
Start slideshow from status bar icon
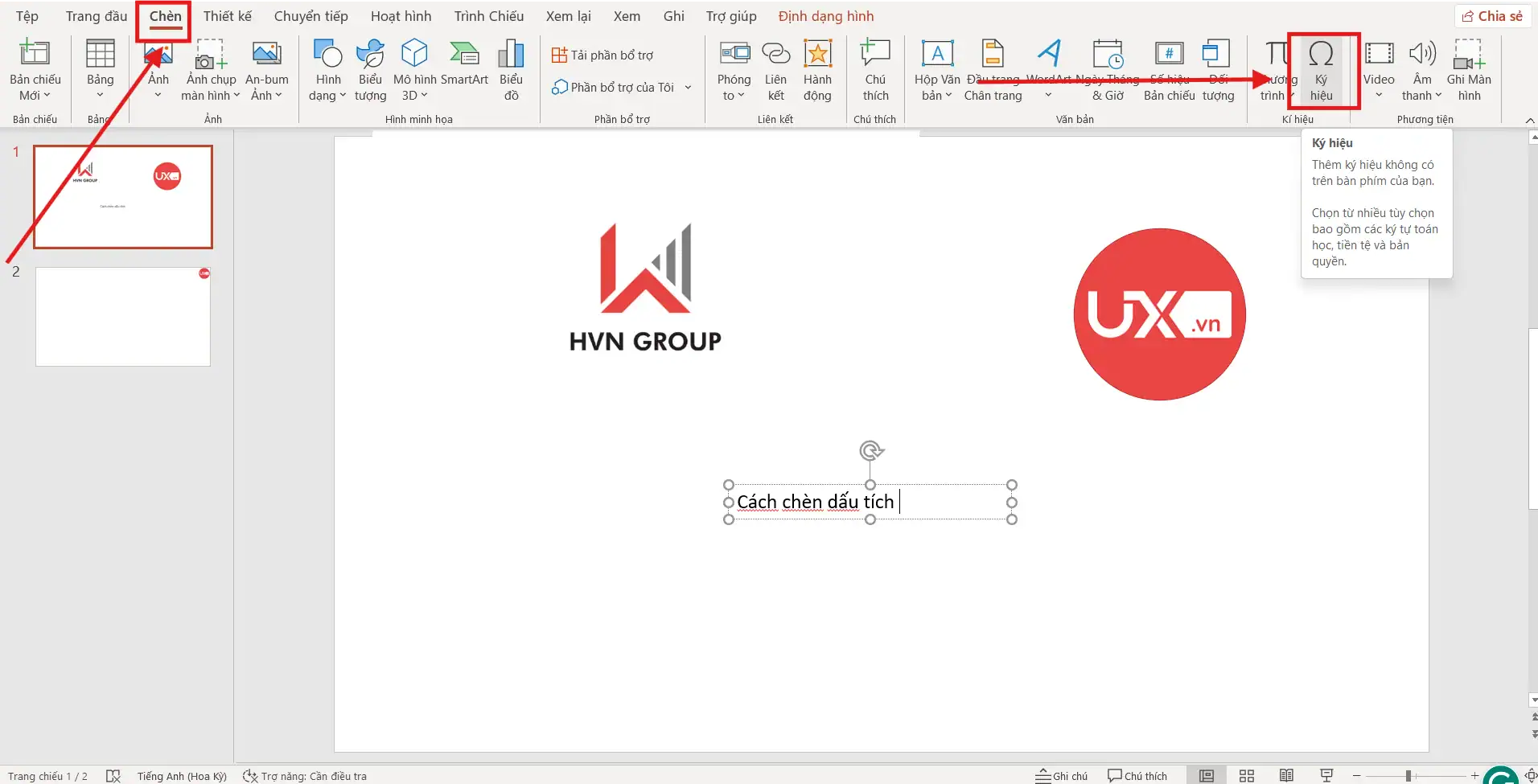pos(1326,776)
